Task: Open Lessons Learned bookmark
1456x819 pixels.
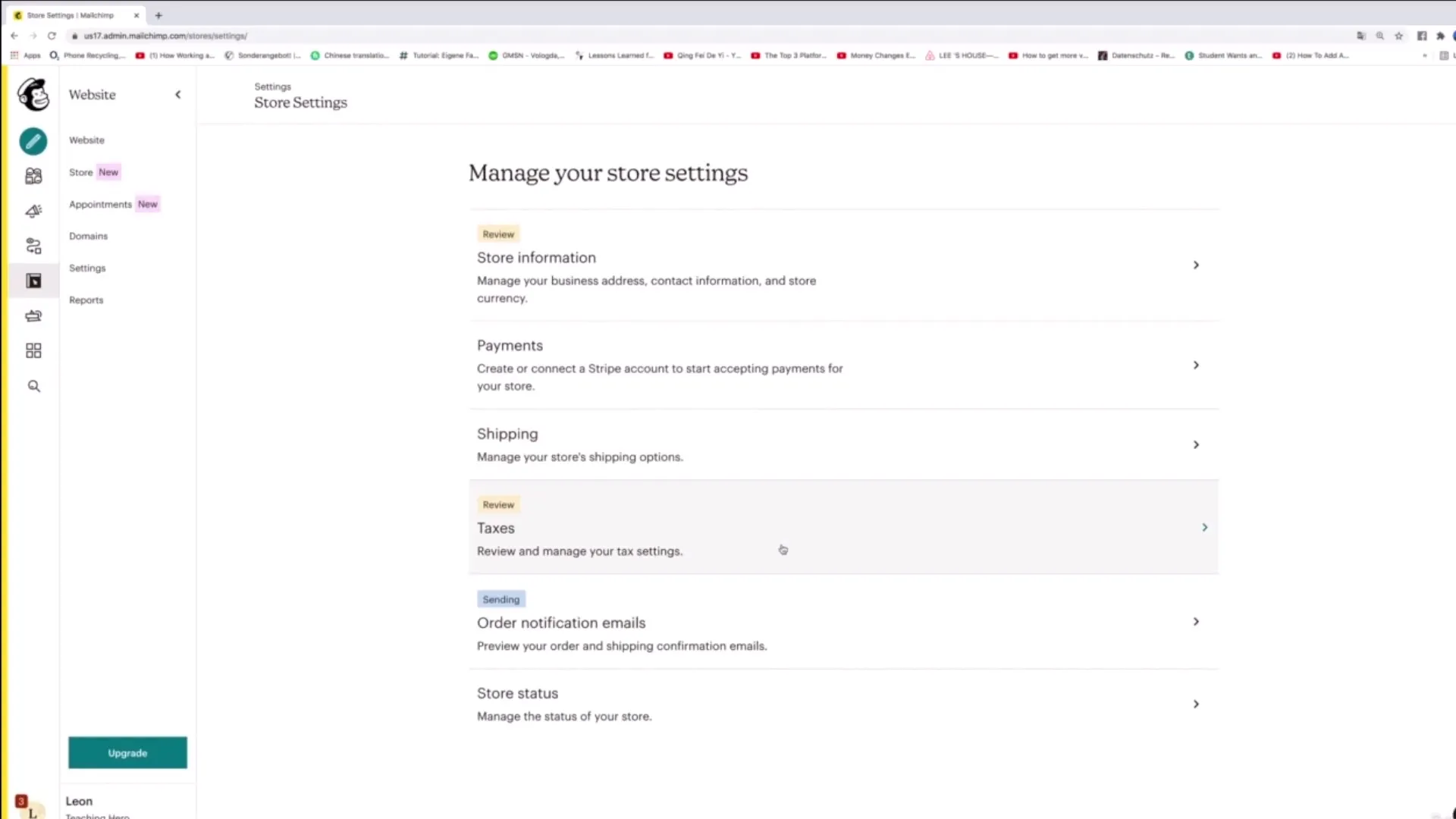Action: (x=614, y=55)
